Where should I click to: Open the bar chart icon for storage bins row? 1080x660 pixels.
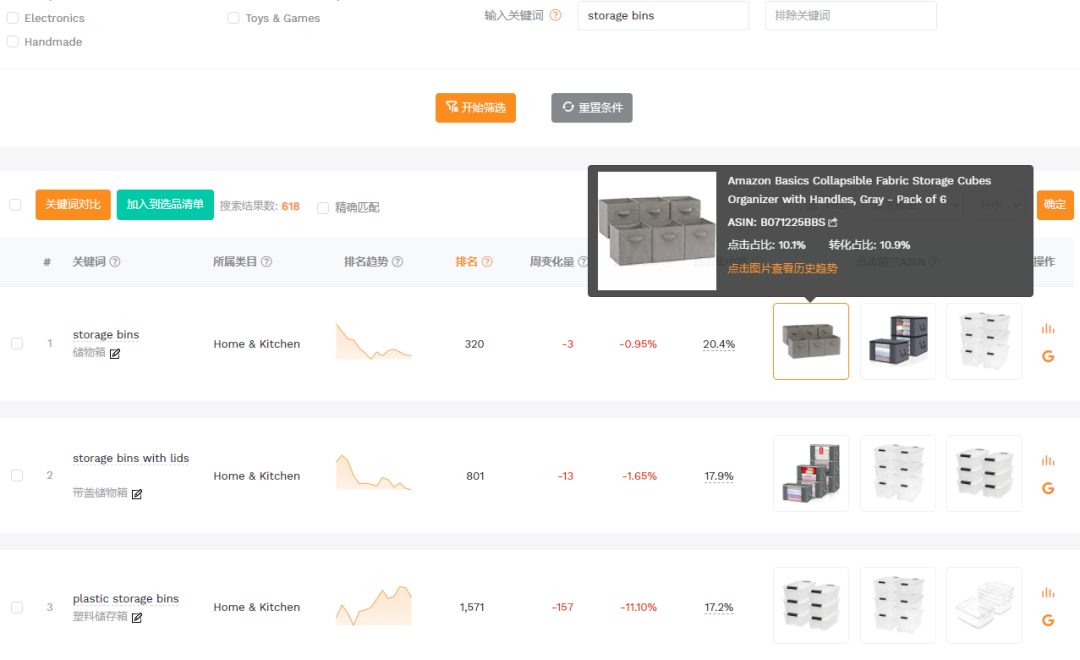(x=1048, y=329)
